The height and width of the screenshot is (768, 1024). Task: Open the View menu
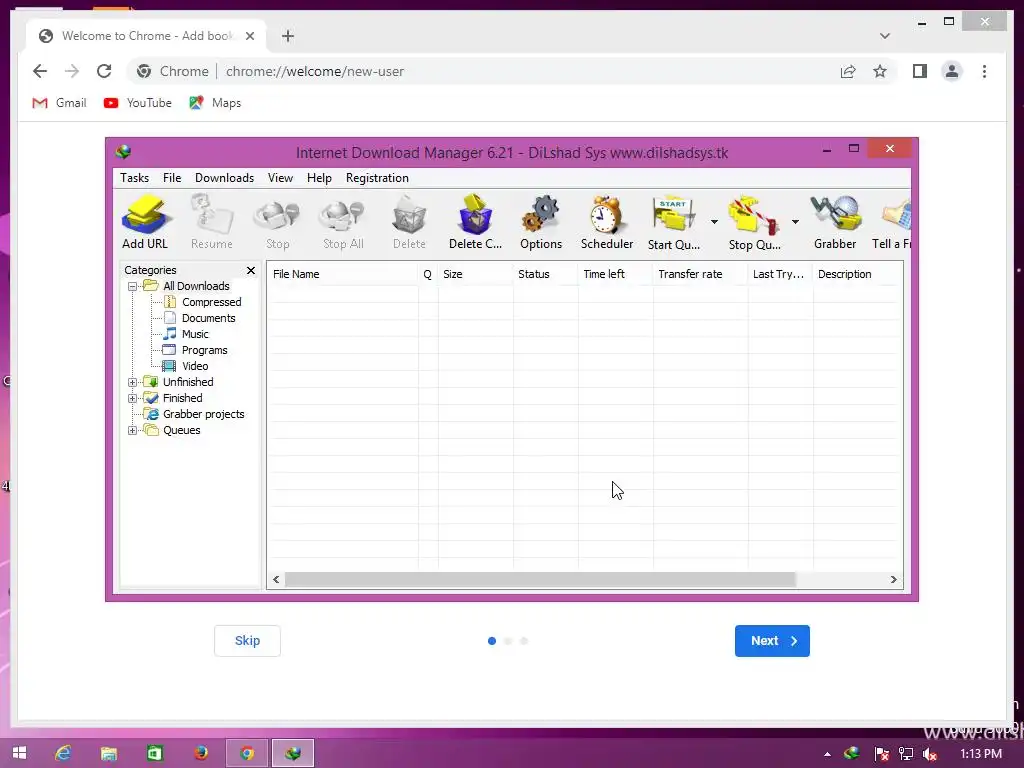(x=280, y=178)
